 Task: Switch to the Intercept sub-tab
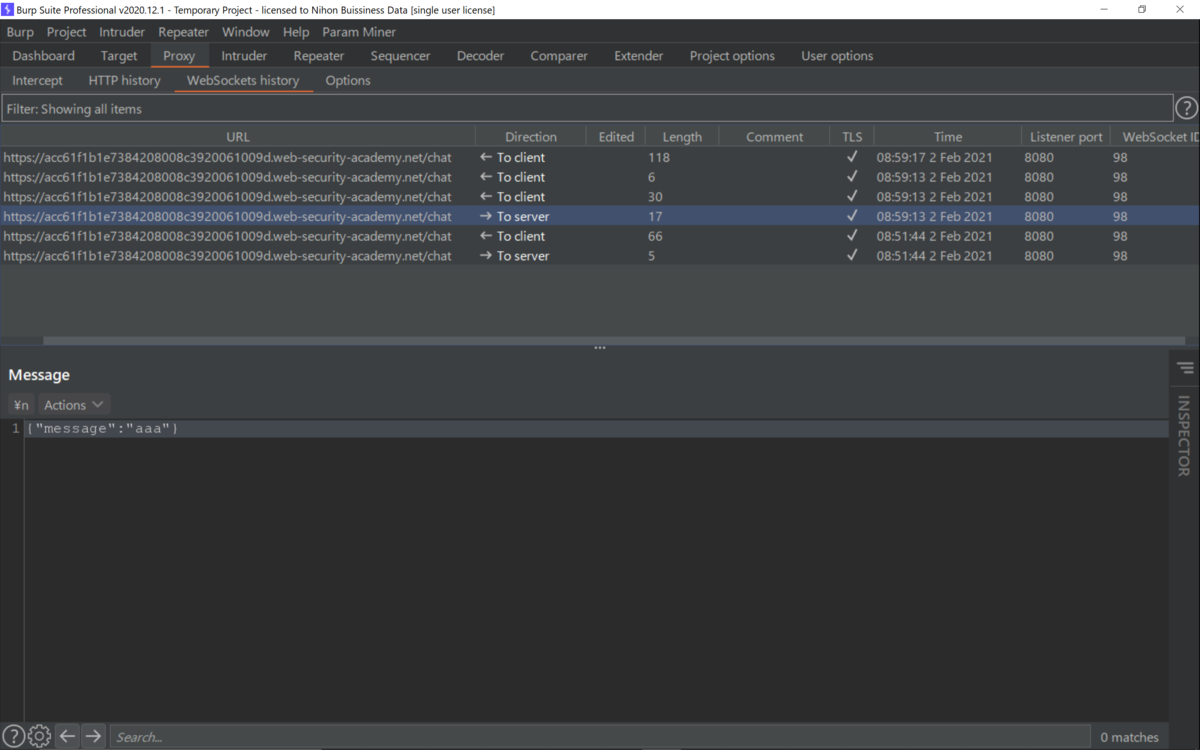point(37,80)
